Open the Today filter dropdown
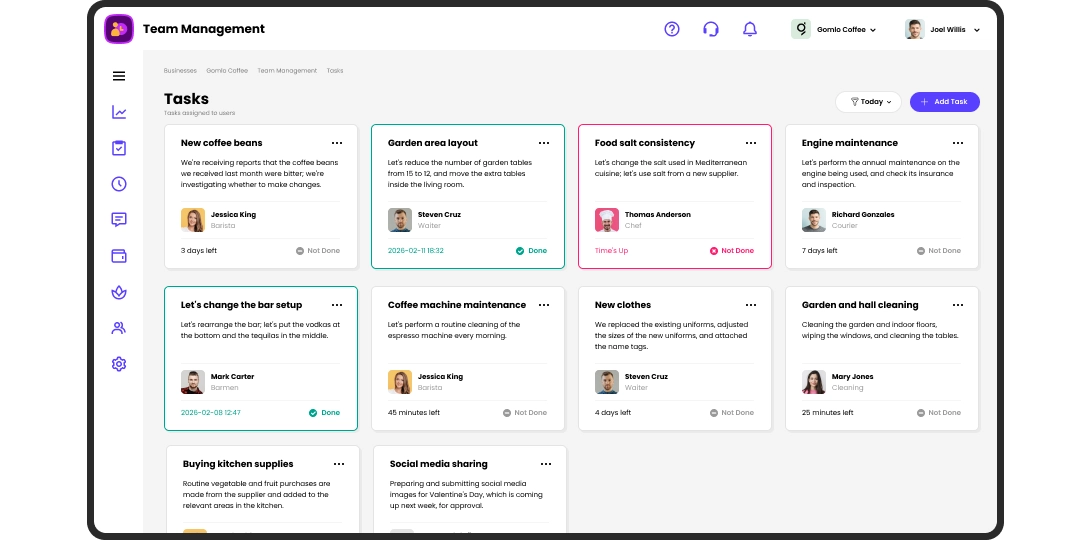Viewport: 1092px width, 540px height. [868, 102]
